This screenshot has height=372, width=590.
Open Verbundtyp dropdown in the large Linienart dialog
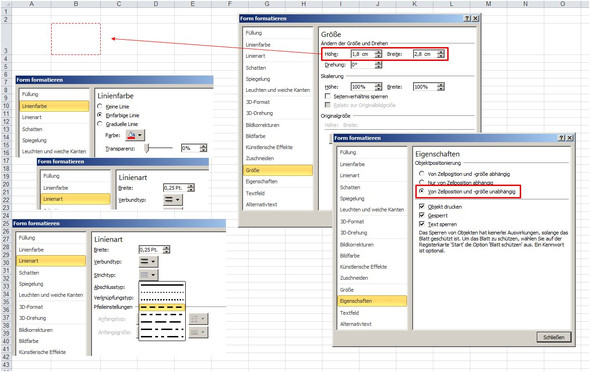pyautogui.click(x=148, y=261)
